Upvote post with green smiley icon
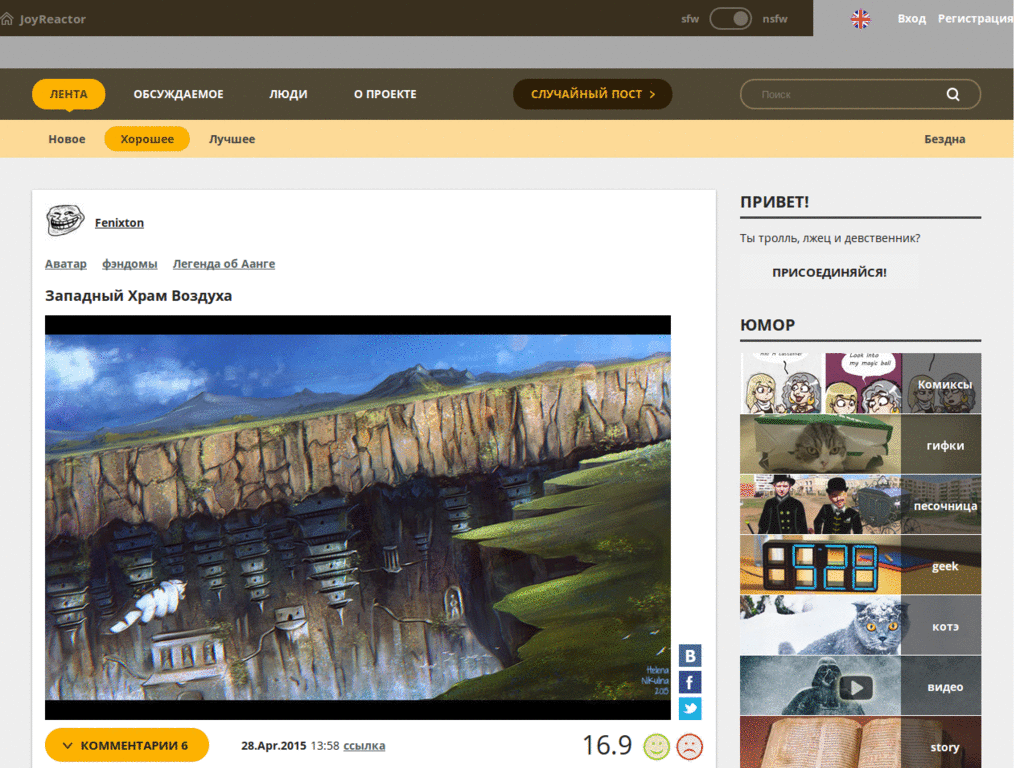The image size is (1024, 768). pyautogui.click(x=656, y=746)
